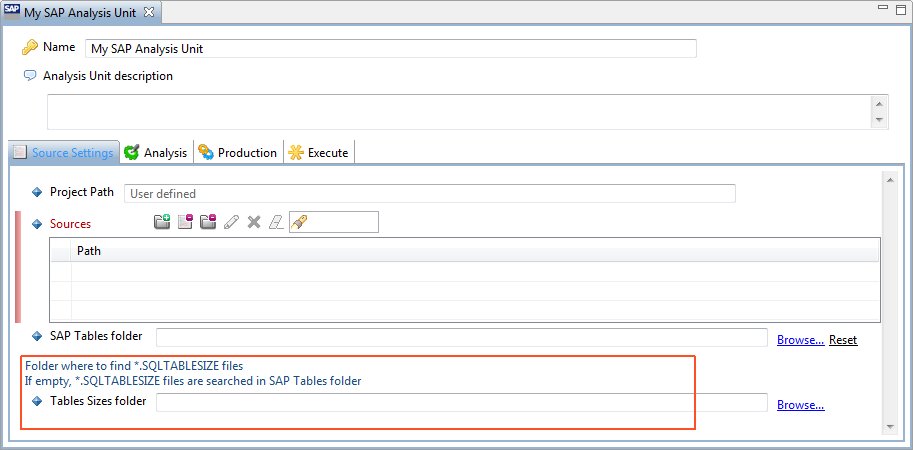This screenshot has width=913, height=450.
Task: Click the settings panel scroll up arrow
Action: 890,180
